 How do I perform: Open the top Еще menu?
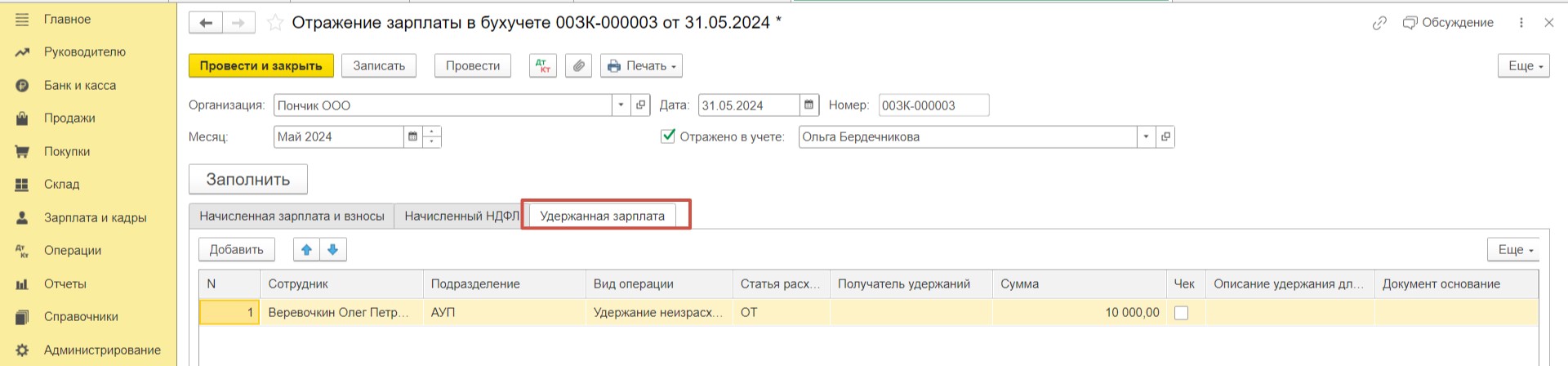click(1524, 65)
